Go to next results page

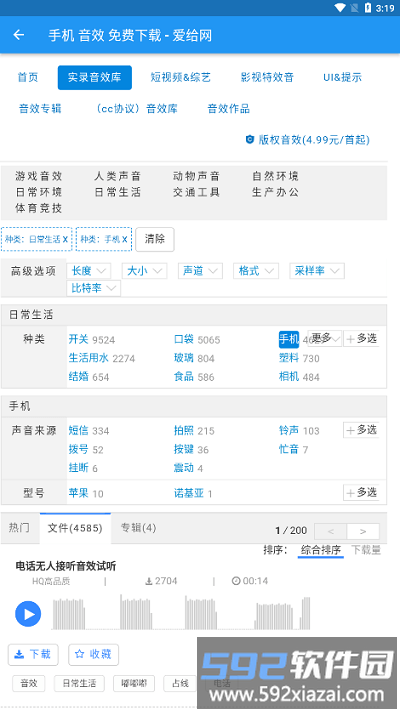click(x=363, y=531)
